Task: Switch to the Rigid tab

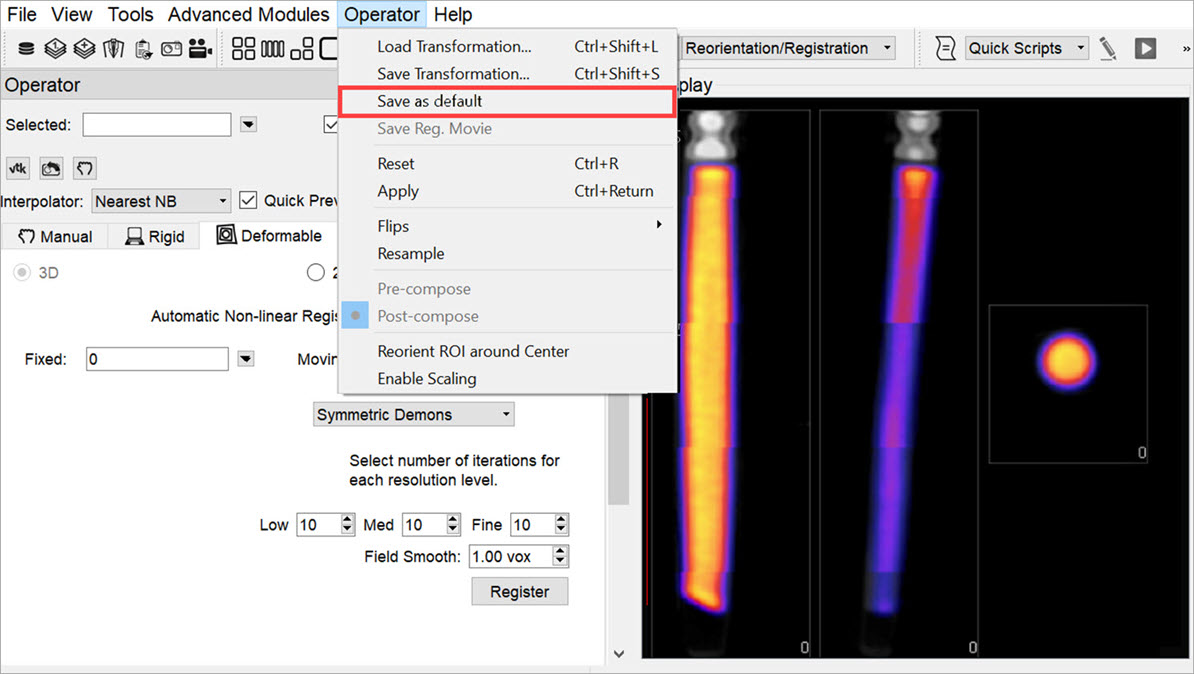Action: 154,236
